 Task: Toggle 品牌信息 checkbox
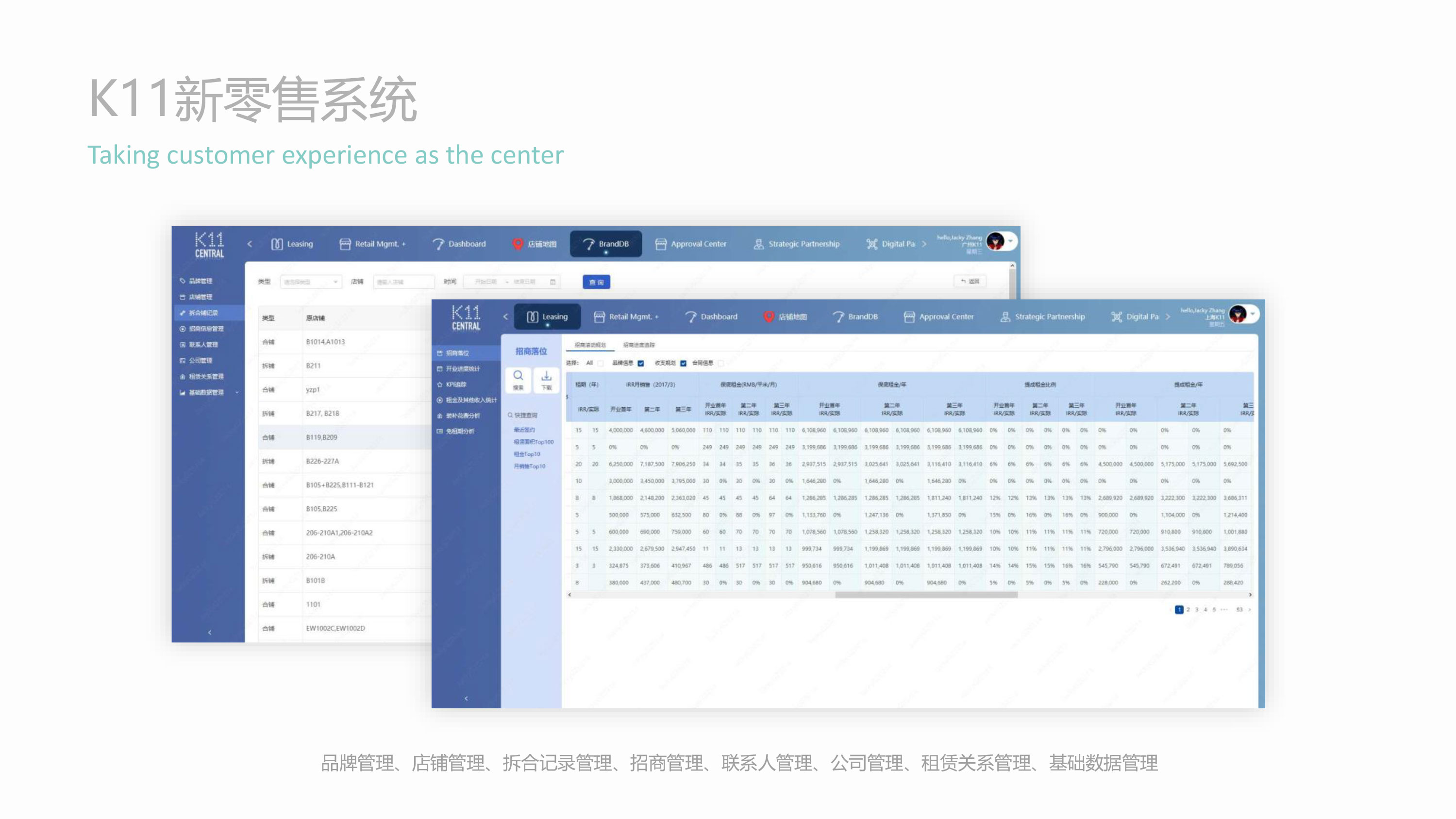(x=641, y=364)
